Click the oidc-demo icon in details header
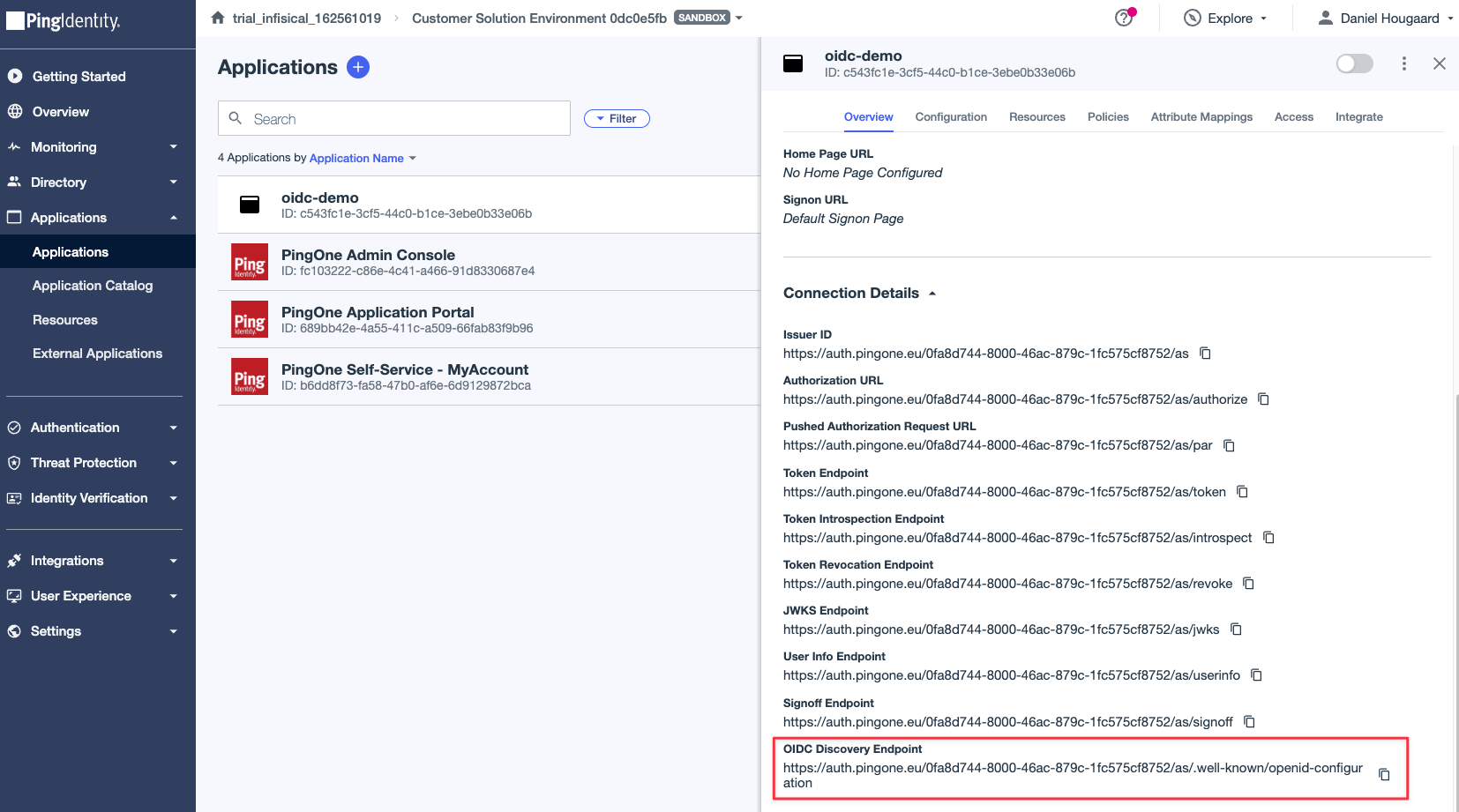Screen dimensions: 1459x812 (x=793, y=63)
